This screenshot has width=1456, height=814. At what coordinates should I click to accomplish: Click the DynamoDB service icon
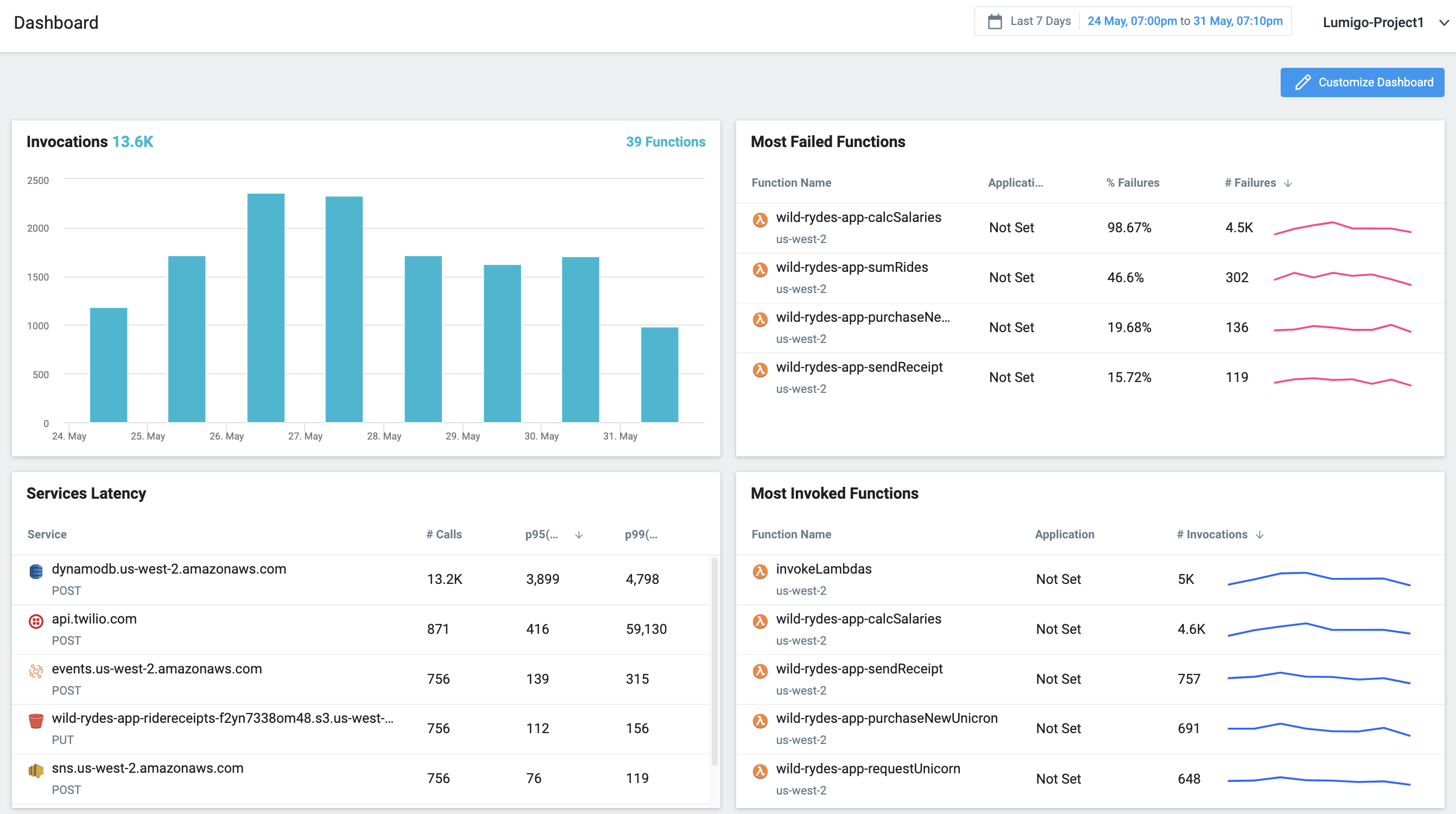click(36, 571)
